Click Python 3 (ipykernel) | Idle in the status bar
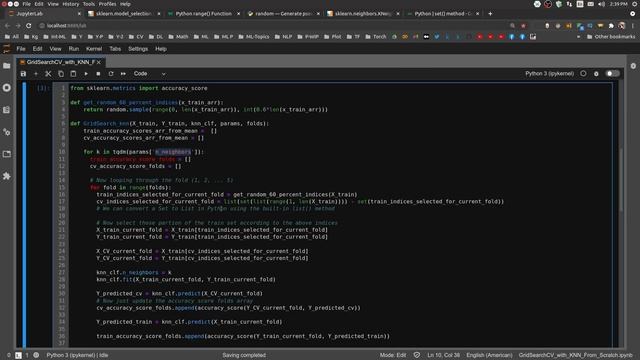This screenshot has height=360, width=640. pos(77,355)
